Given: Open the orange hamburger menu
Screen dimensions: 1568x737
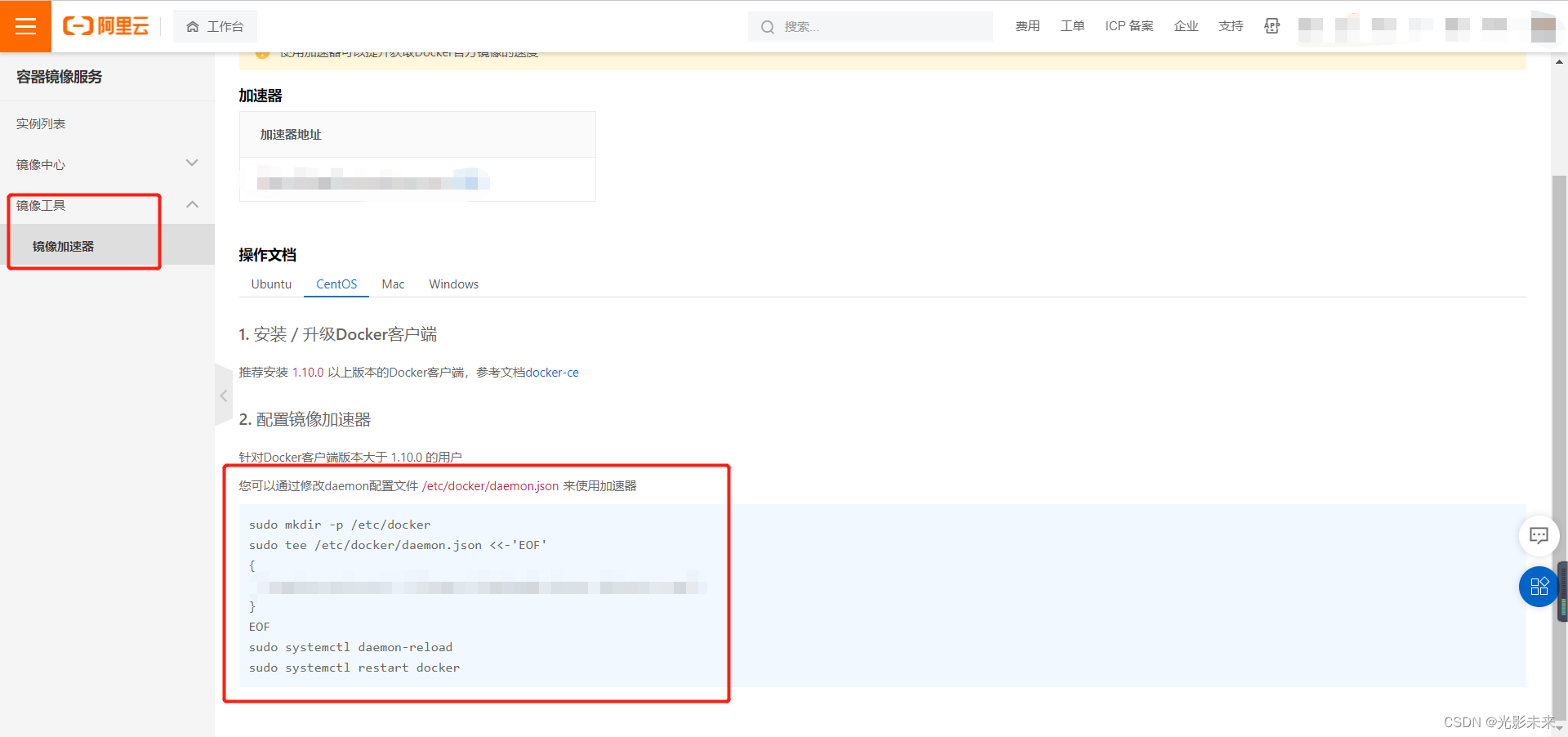Looking at the screenshot, I should coord(25,26).
